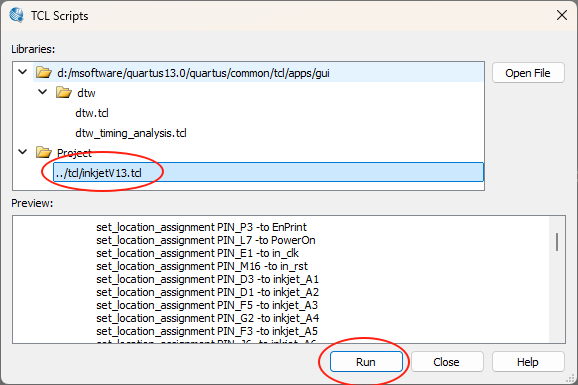Click the Preview pane scrollbar thumb
The width and height of the screenshot is (578, 385).
(x=557, y=242)
